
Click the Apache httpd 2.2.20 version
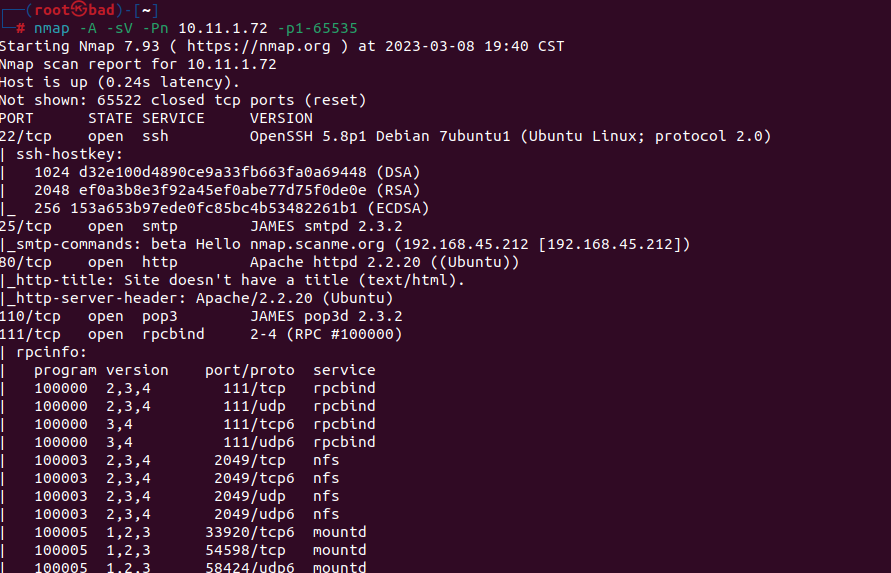tap(335, 262)
